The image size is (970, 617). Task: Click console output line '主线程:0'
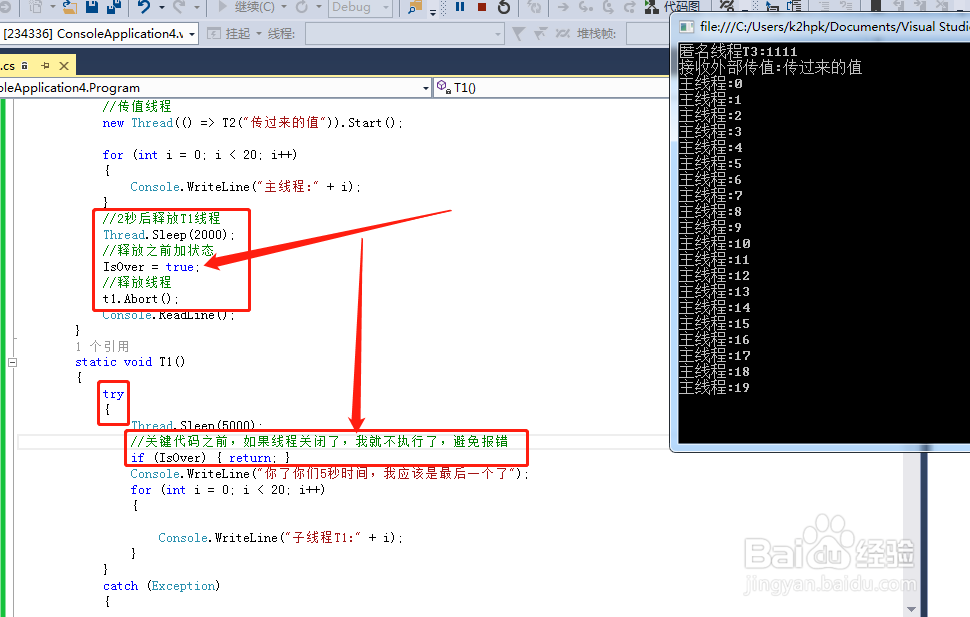pos(711,84)
